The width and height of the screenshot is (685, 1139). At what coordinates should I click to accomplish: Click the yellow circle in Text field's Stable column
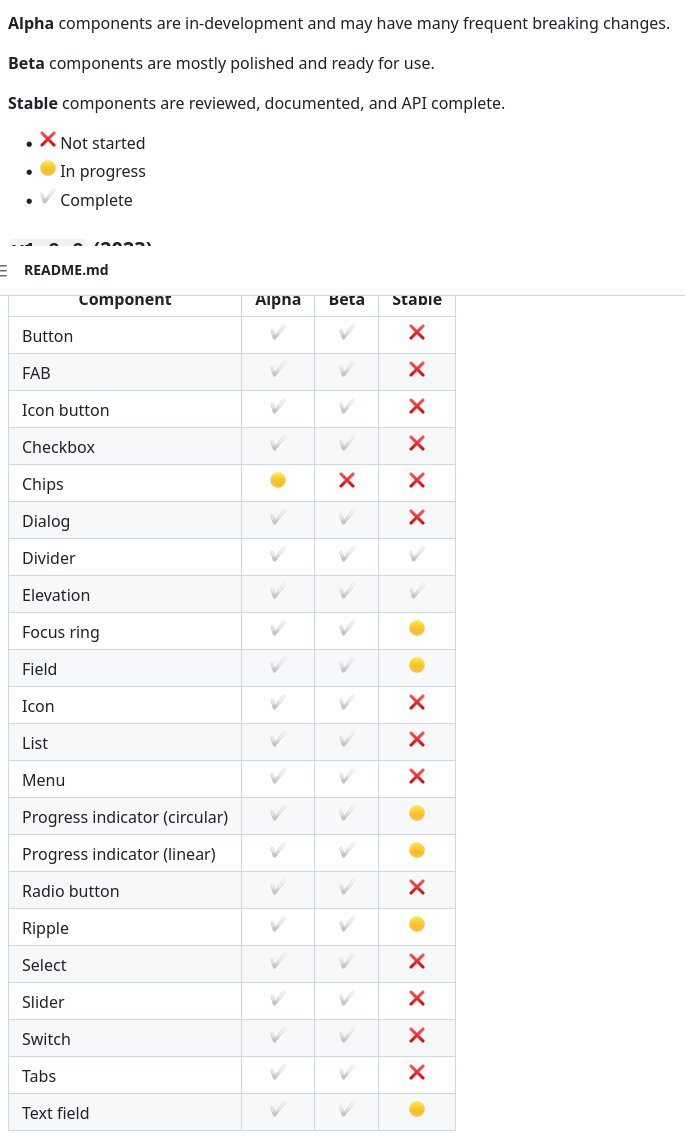coord(417,1109)
